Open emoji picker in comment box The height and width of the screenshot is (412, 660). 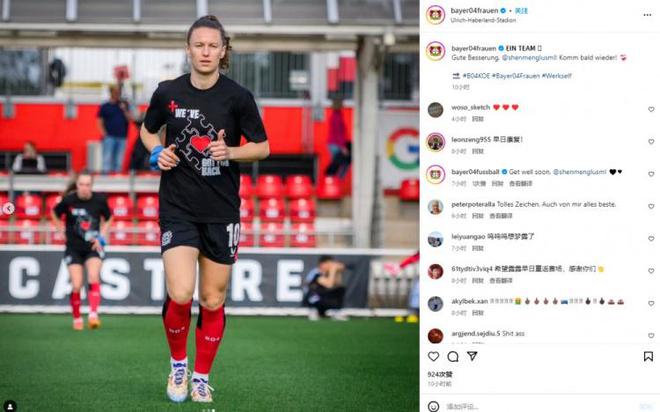point(433,406)
